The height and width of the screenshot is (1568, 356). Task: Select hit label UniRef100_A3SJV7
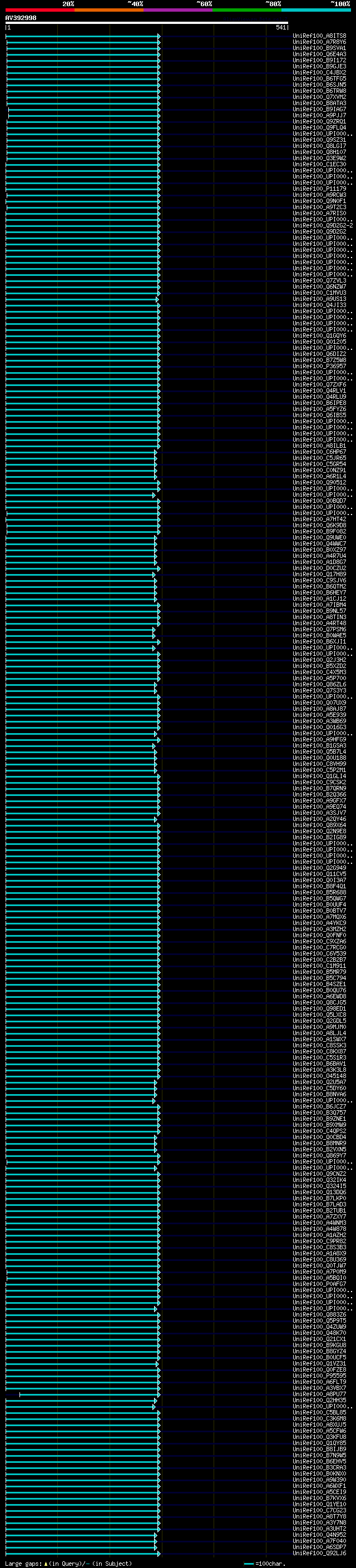319,813
